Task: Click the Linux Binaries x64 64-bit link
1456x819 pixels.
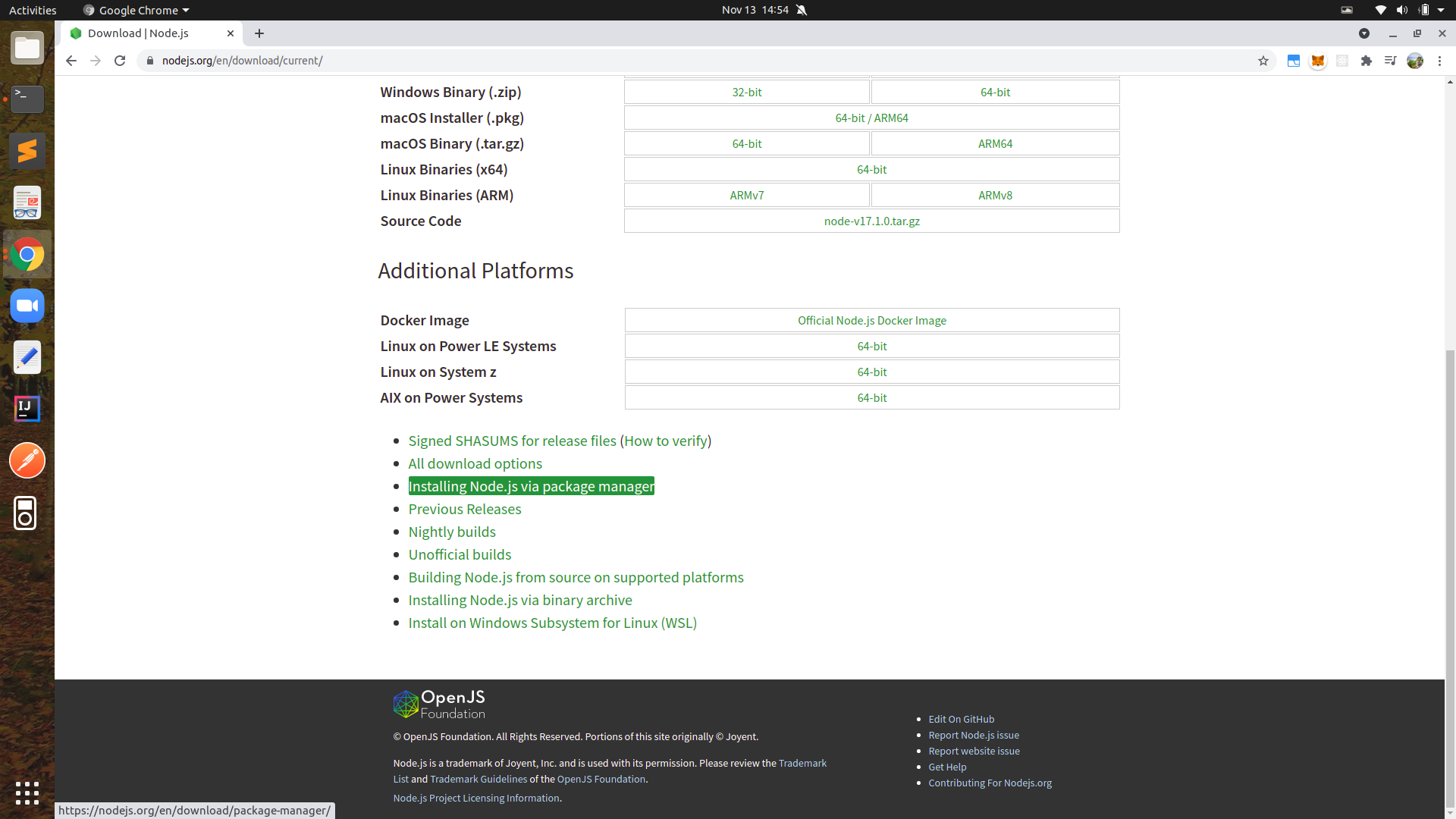Action: [x=871, y=169]
